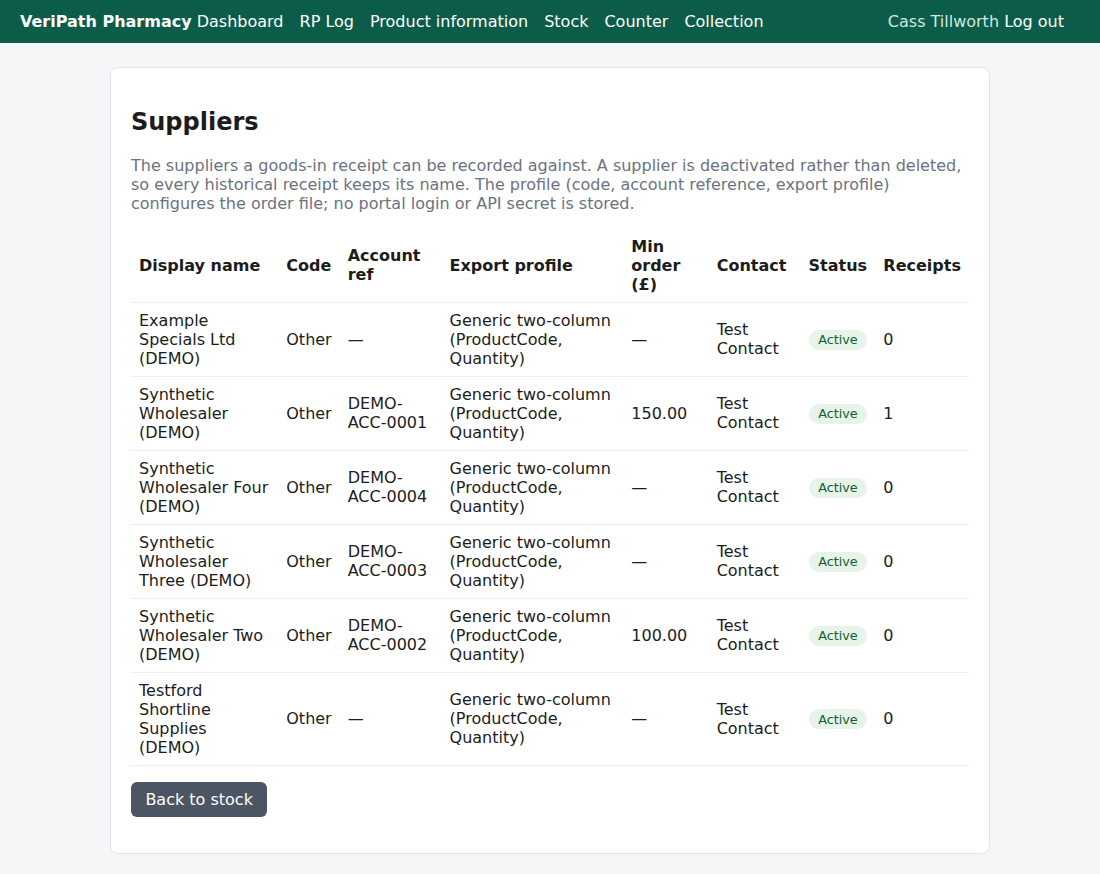Click the Contact column header
The height and width of the screenshot is (874, 1100).
(751, 265)
